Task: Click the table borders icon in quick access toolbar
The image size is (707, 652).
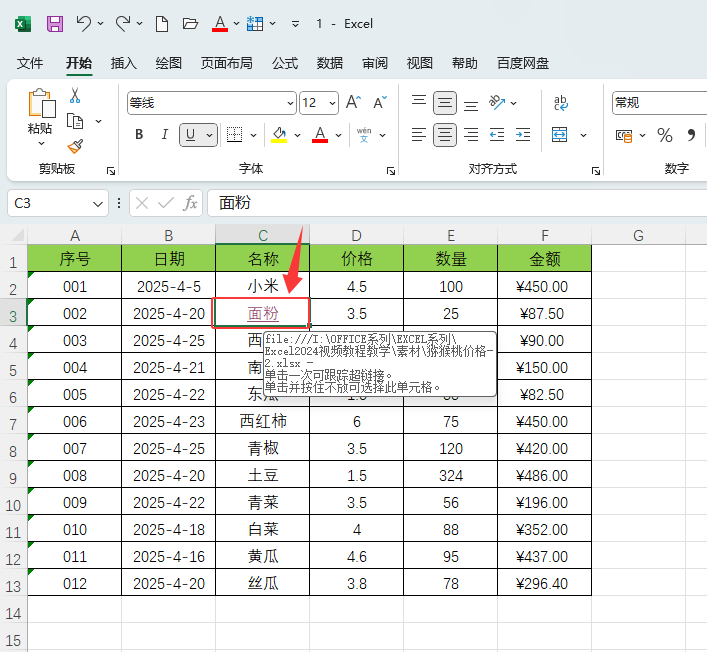Action: pos(255,23)
